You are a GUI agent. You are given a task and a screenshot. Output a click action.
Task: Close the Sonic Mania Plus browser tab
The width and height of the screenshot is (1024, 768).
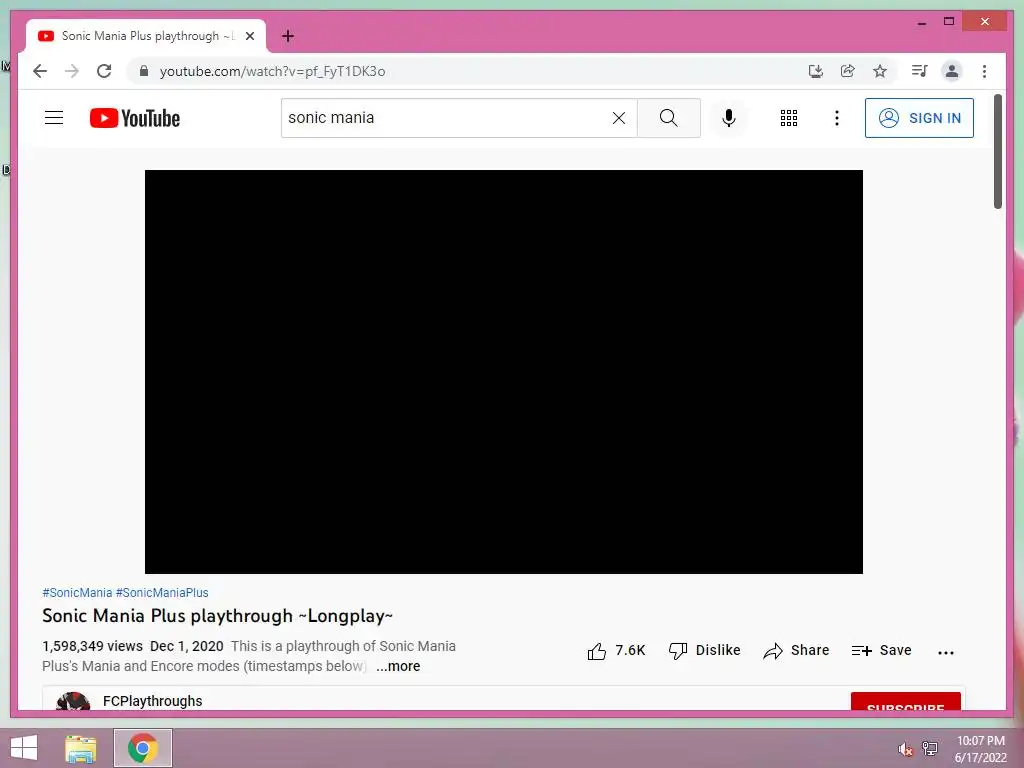[x=249, y=36]
